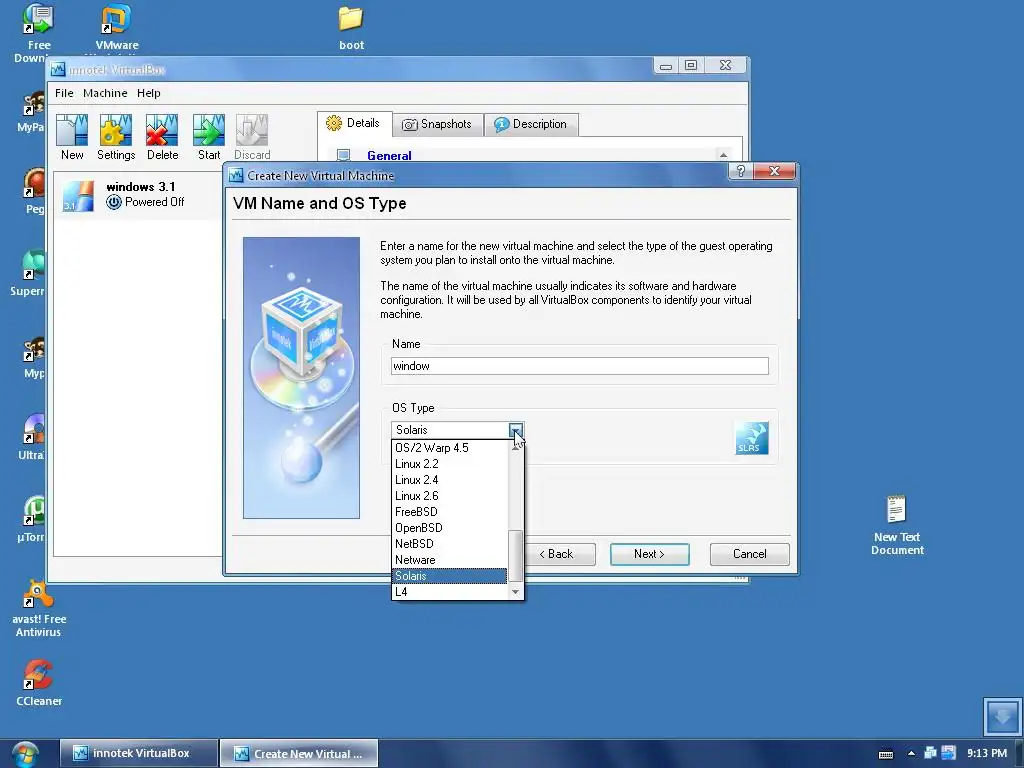Click the blue download arrow gadget

pos(1002,716)
